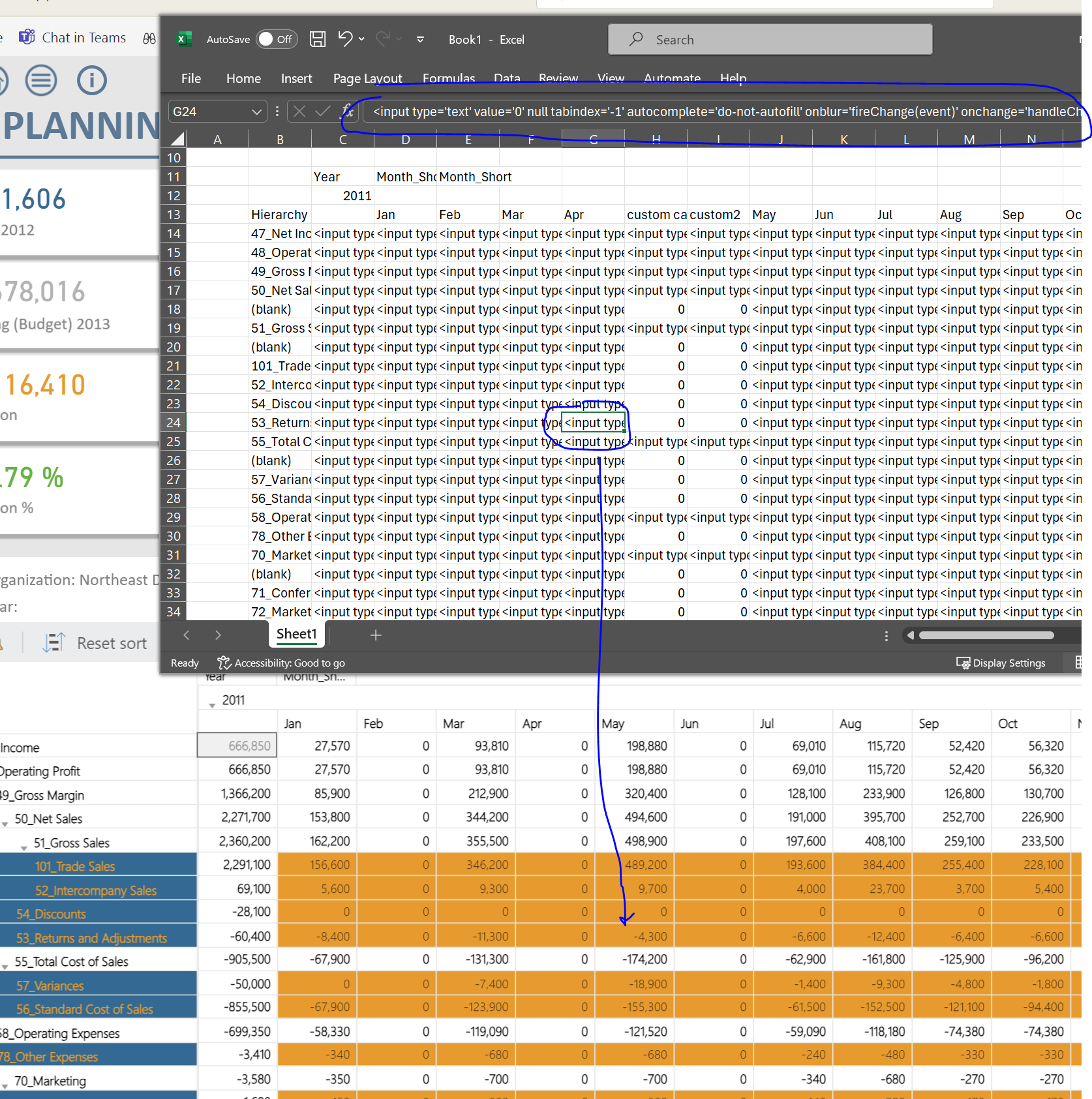Select column K header
This screenshot has width=1092, height=1099.
843,139
